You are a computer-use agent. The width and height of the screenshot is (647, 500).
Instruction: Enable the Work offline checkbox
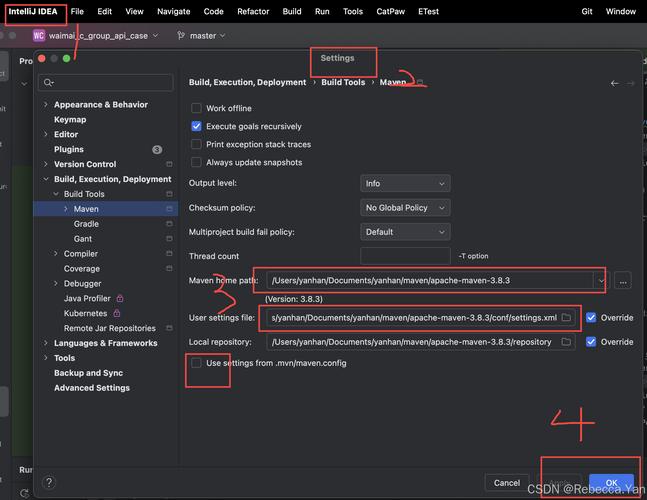(x=196, y=108)
